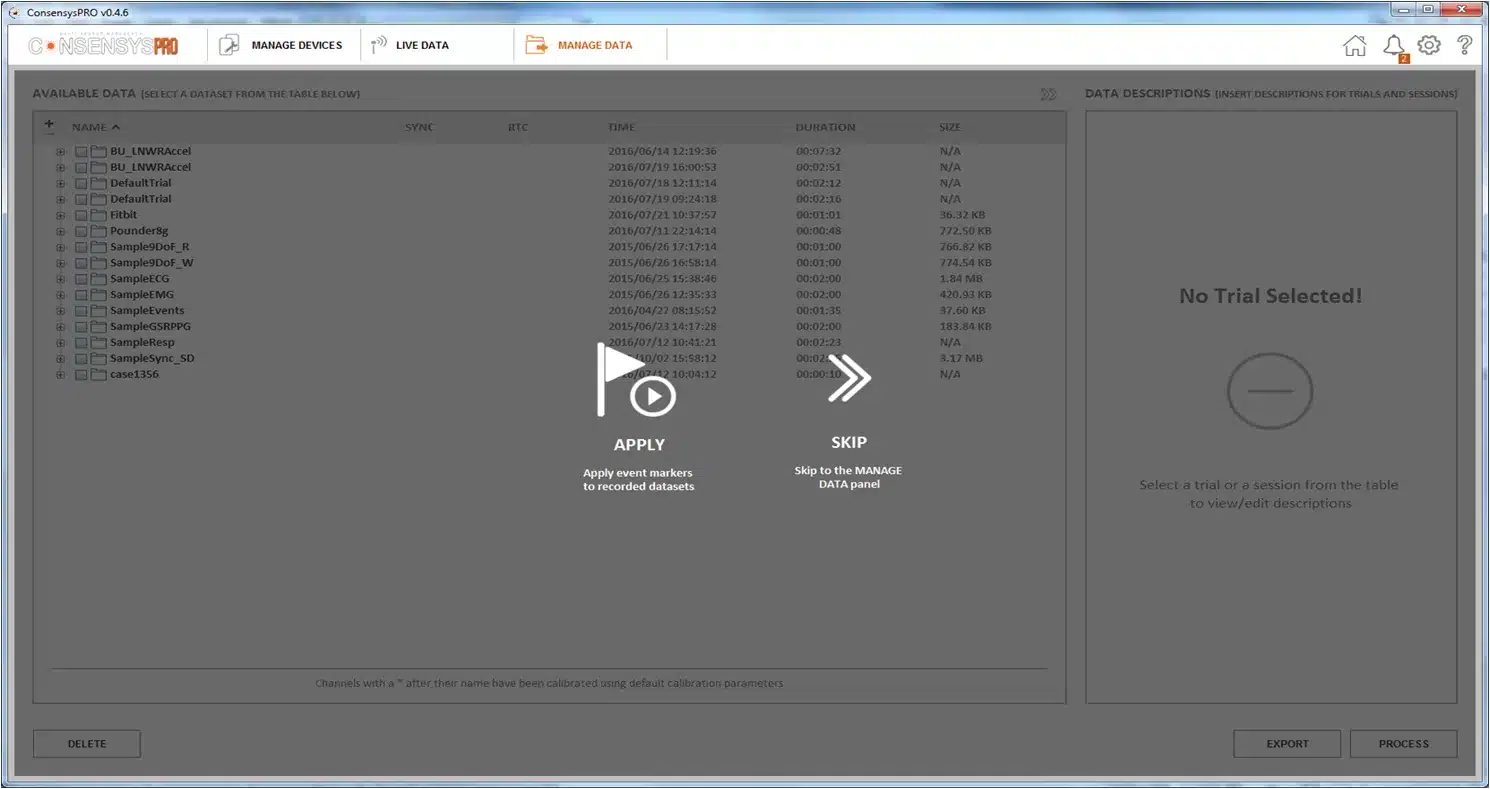Select the Sample9DoF_W row name
1490x789 pixels.
(151, 263)
